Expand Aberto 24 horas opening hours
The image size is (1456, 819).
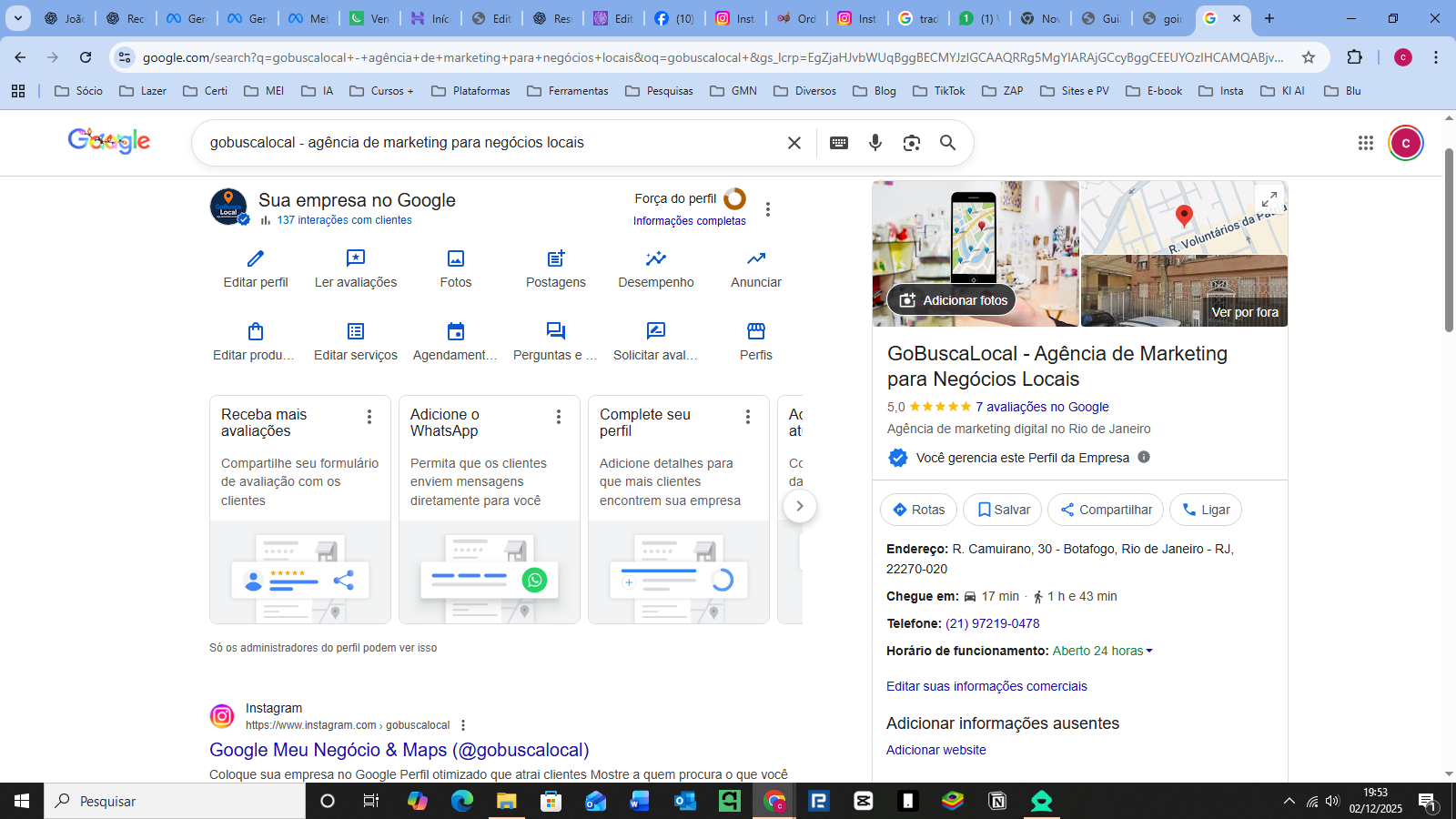[1103, 651]
